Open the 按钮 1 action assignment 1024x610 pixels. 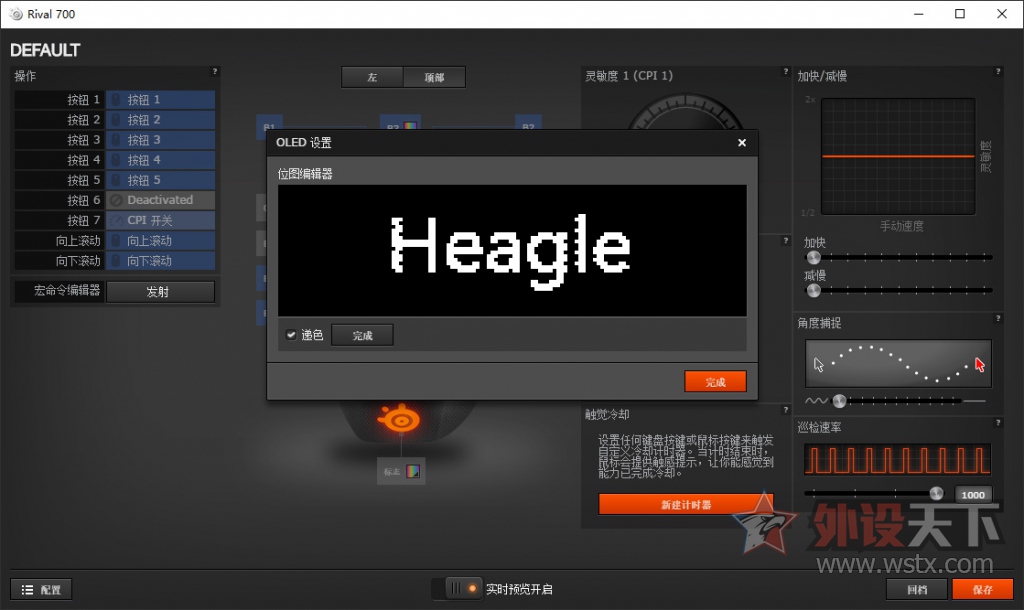[160, 100]
